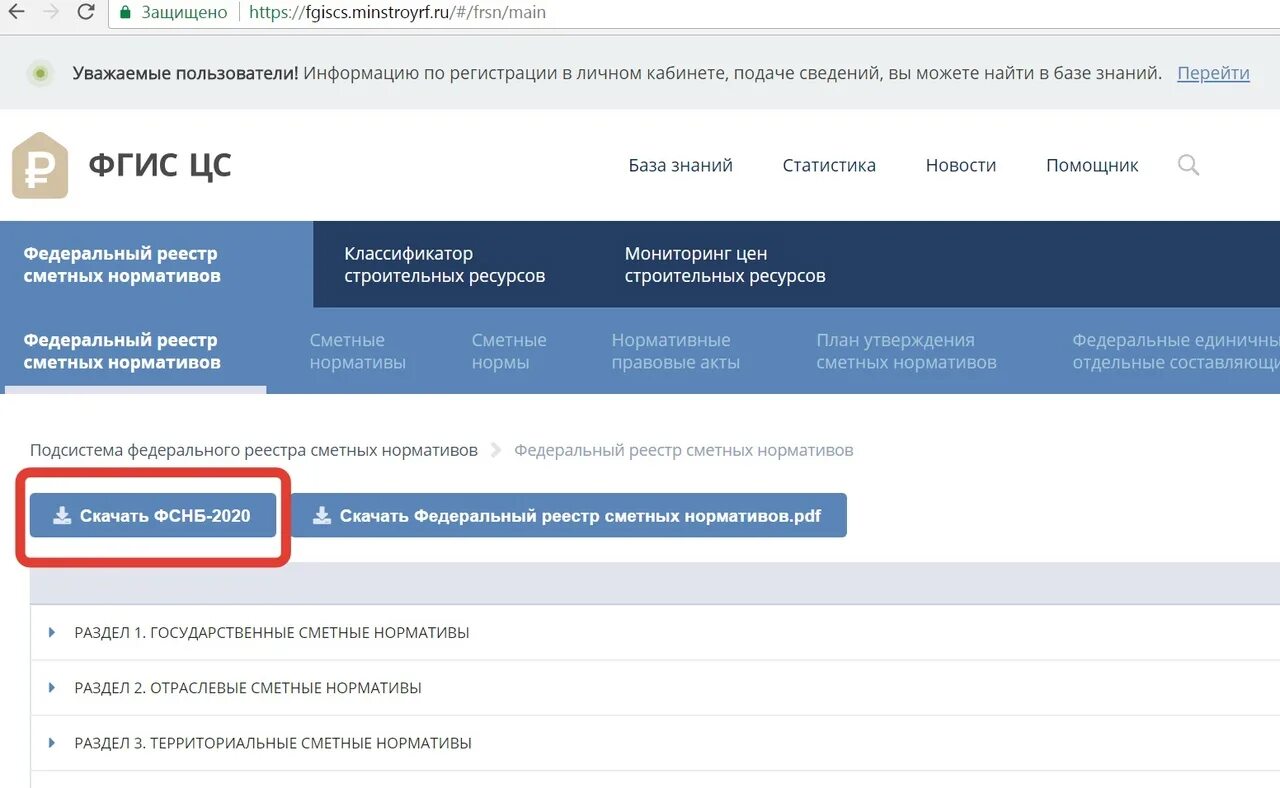
Task: Click the ФГИС ЦС site title text
Action: tap(160, 165)
